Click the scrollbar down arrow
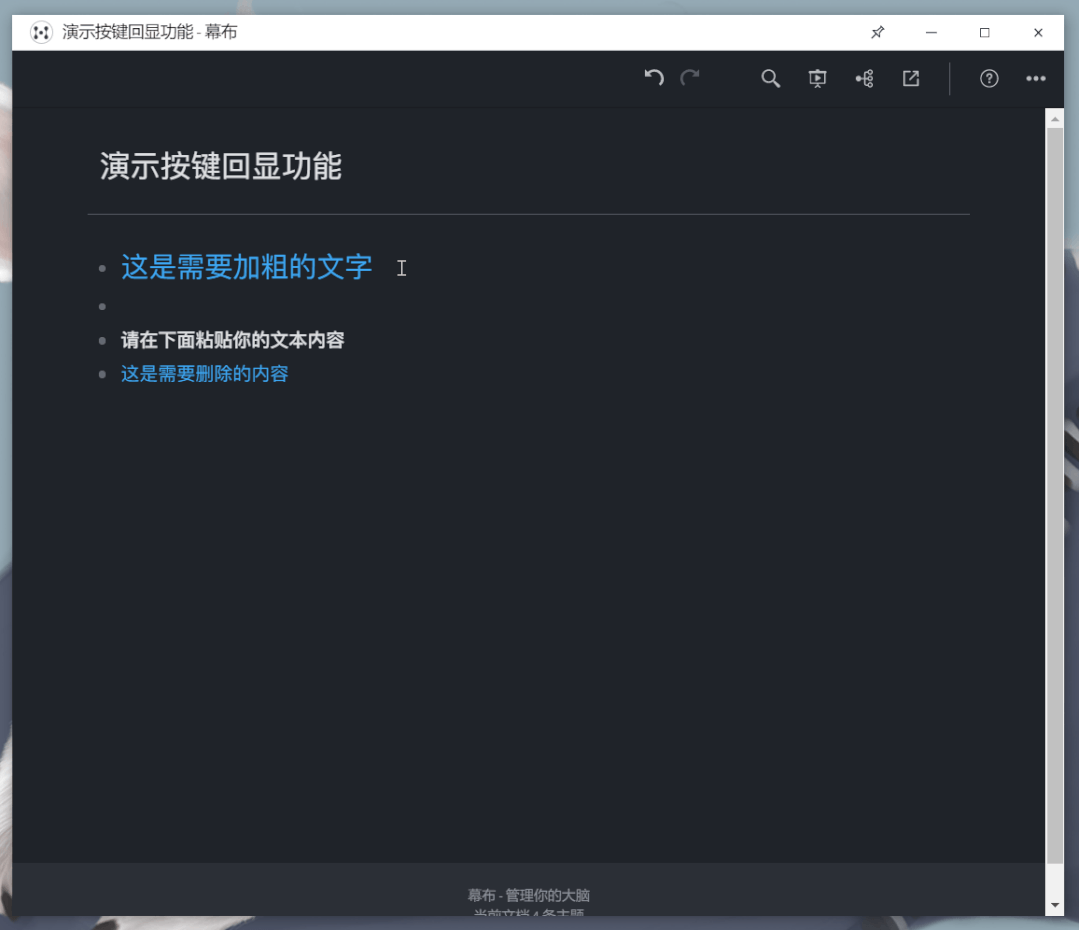1079x930 pixels. [x=1054, y=905]
